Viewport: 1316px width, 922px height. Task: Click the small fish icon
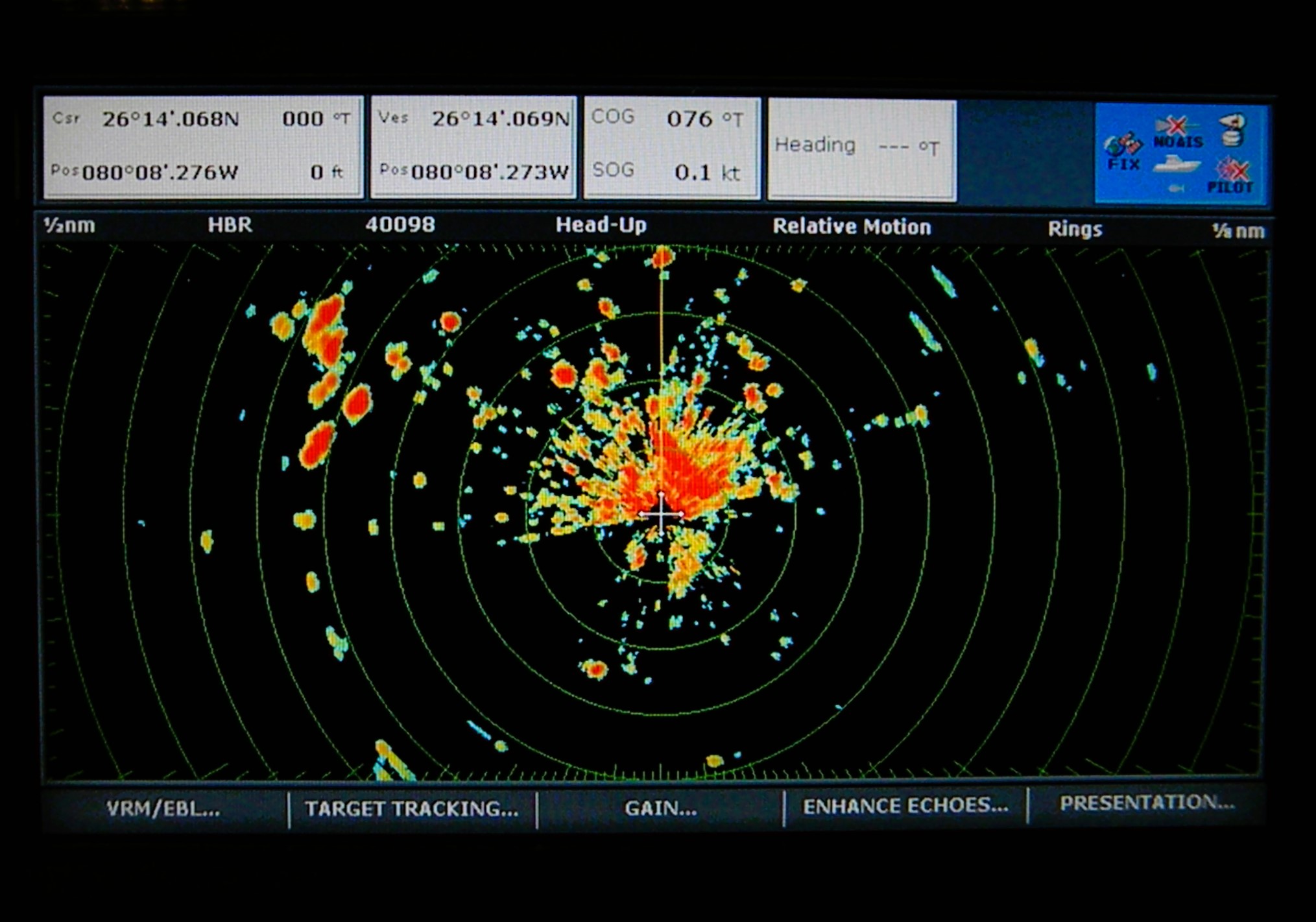point(1177,189)
